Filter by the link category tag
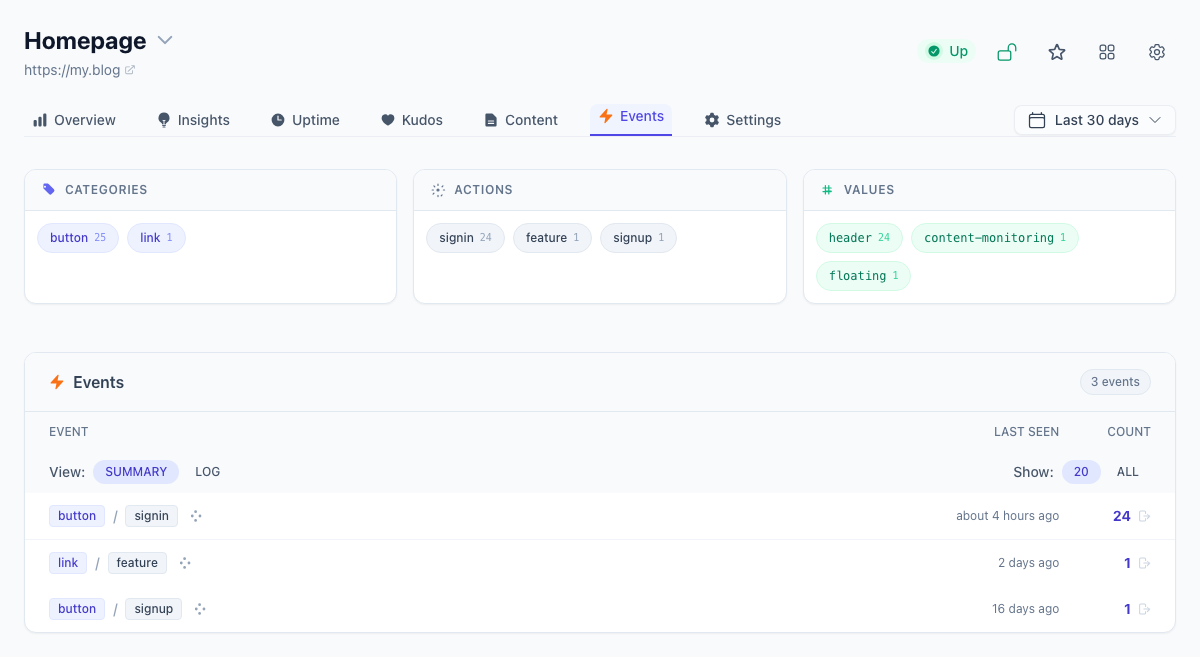Viewport: 1200px width, 657px height. (x=156, y=238)
